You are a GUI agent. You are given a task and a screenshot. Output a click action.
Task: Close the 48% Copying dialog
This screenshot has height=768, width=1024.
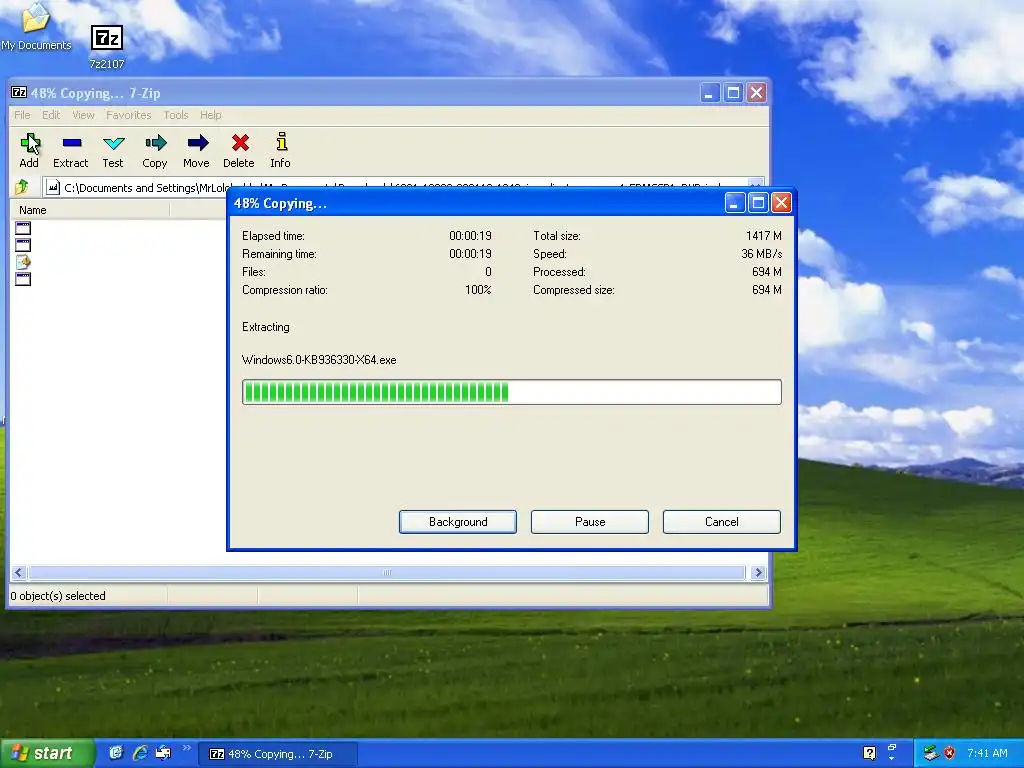point(781,203)
